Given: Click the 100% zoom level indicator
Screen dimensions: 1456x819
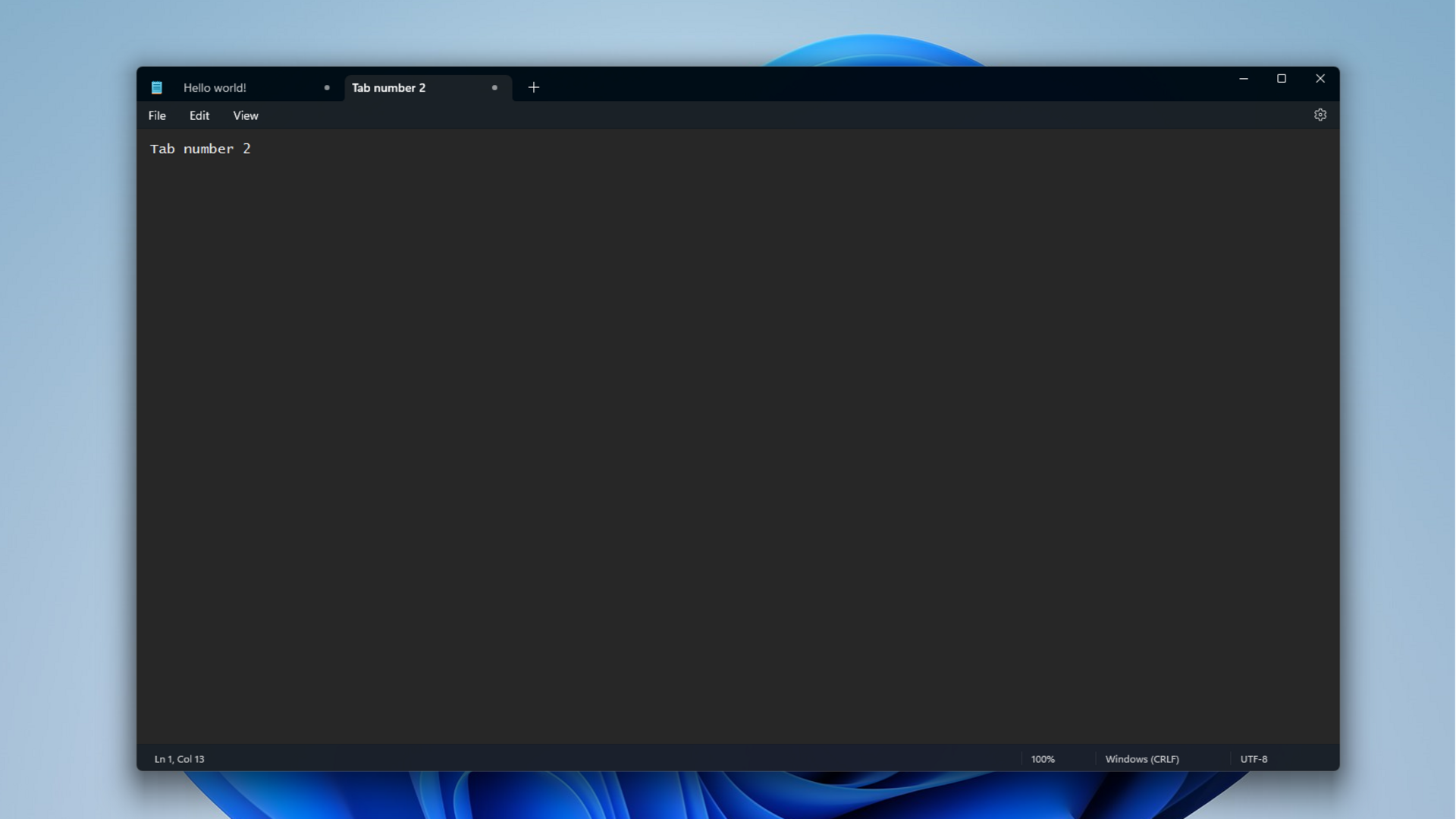Looking at the screenshot, I should tap(1043, 759).
